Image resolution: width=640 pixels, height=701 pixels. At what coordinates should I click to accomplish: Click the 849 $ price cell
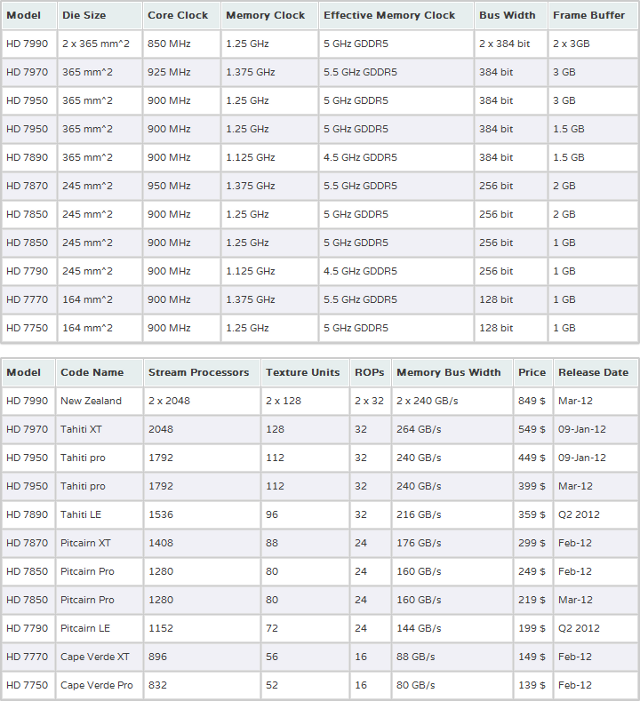point(533,401)
